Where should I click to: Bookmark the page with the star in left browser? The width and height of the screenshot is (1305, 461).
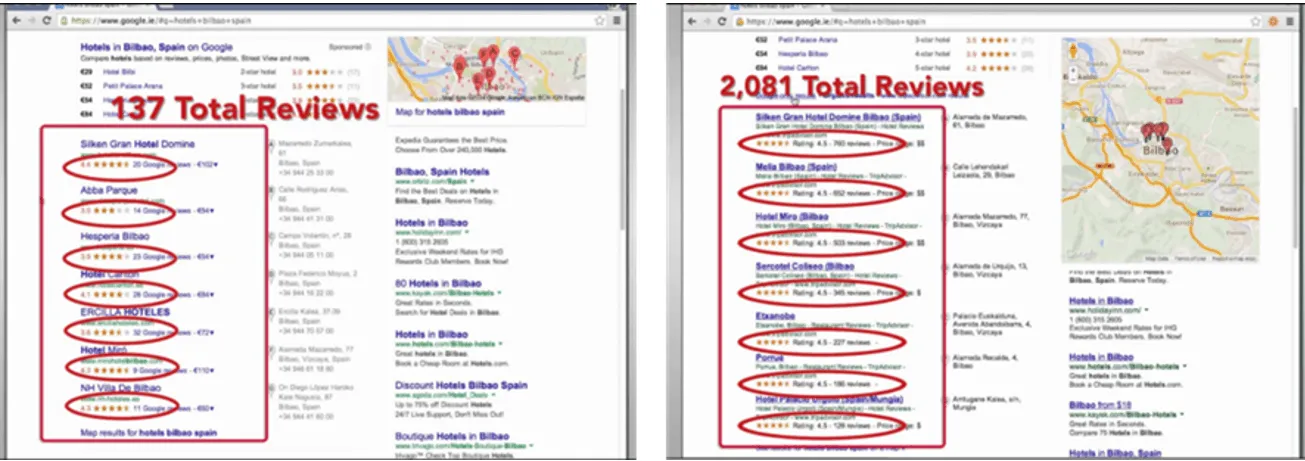pos(600,20)
